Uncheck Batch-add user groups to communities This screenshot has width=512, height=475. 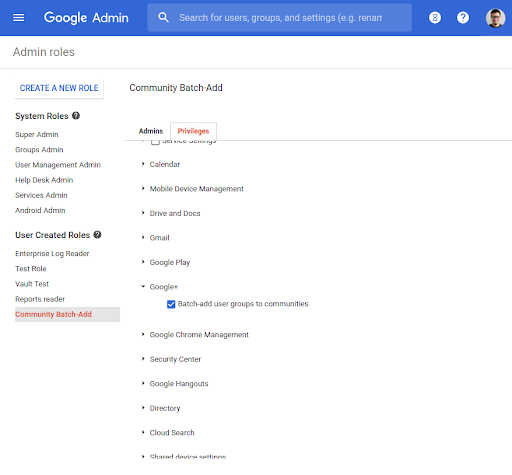point(171,304)
